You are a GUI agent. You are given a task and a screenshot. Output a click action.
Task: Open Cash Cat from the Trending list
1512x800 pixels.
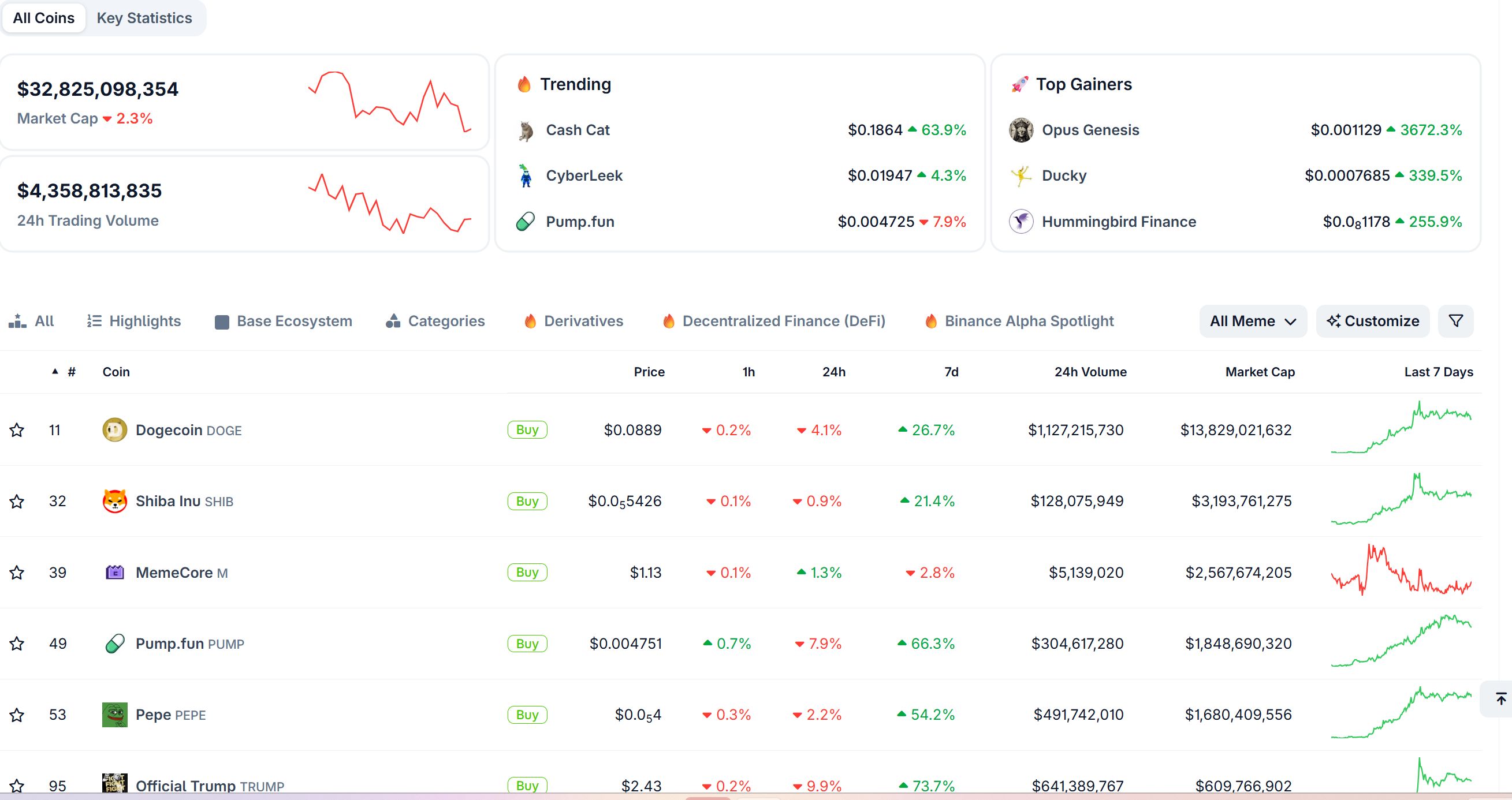[x=578, y=130]
